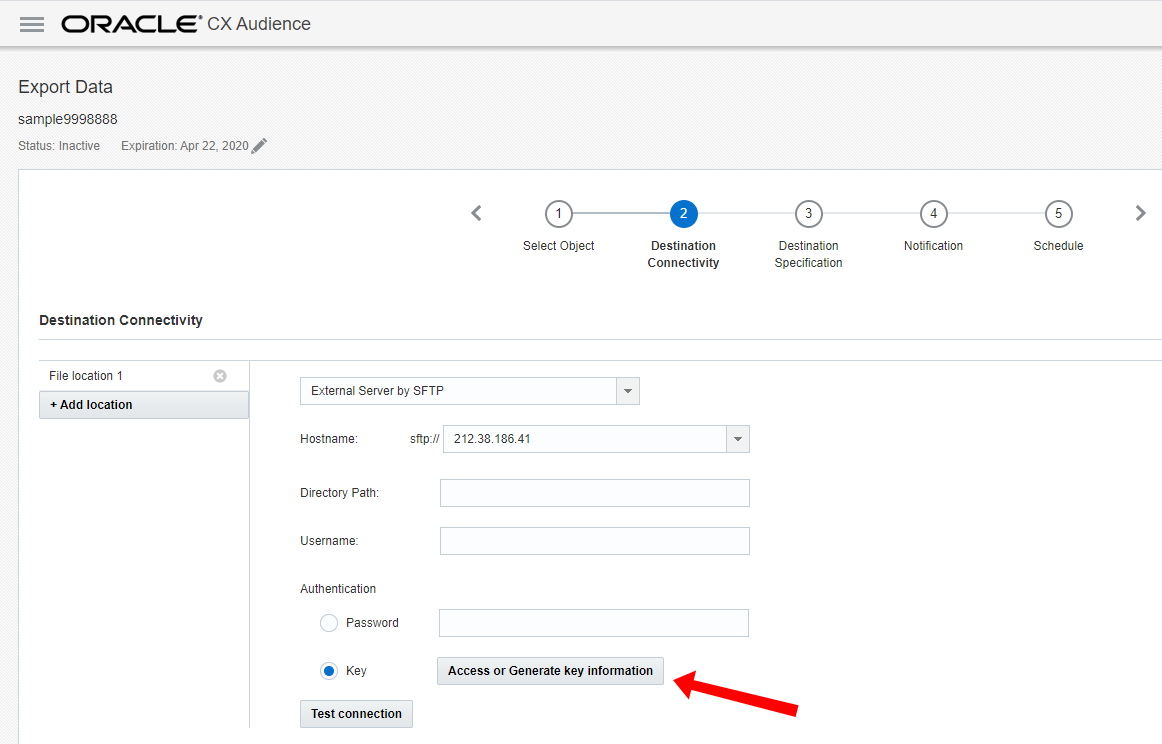
Task: Remove File location 1 with delete icon
Action: click(x=219, y=375)
